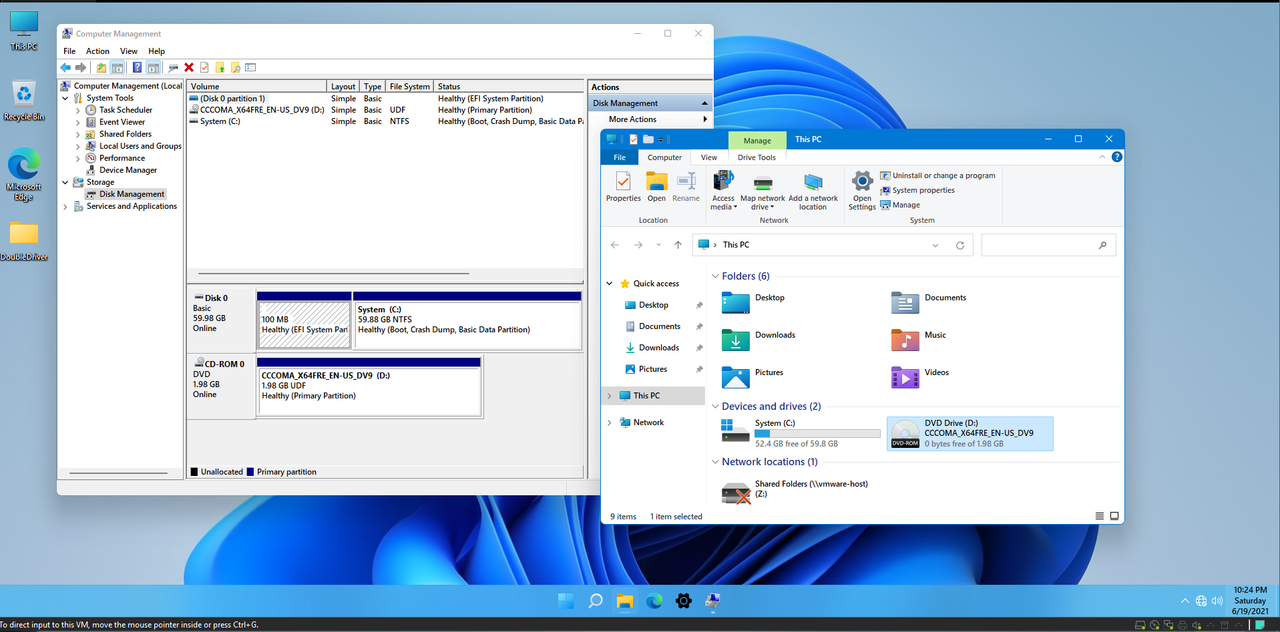Expand the Event Viewer tree node
Viewport: 1280px width, 632px height.
coord(78,122)
